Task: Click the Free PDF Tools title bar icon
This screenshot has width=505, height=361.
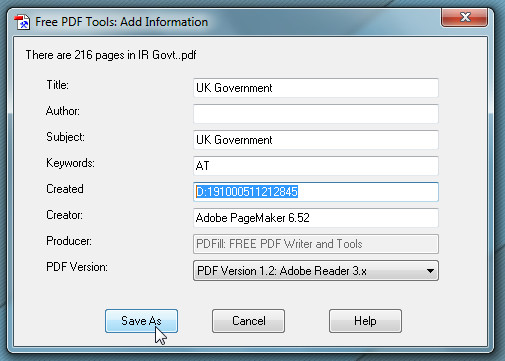Action: 22,22
